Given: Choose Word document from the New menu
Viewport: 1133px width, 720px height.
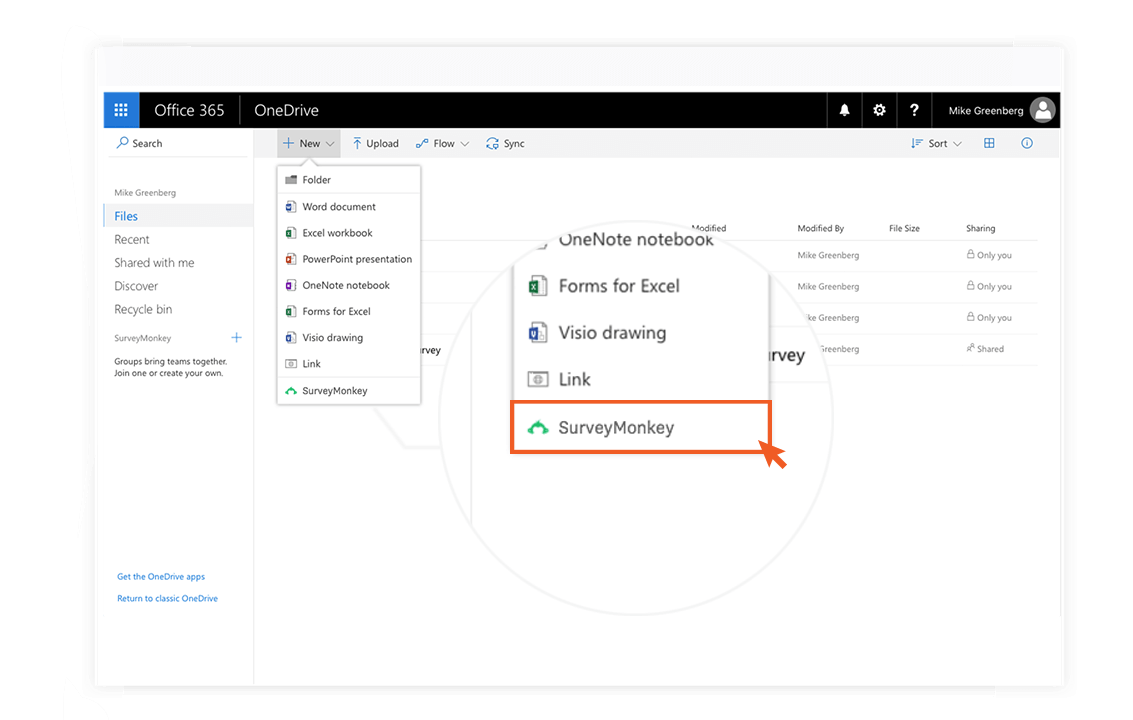Looking at the screenshot, I should point(339,207).
